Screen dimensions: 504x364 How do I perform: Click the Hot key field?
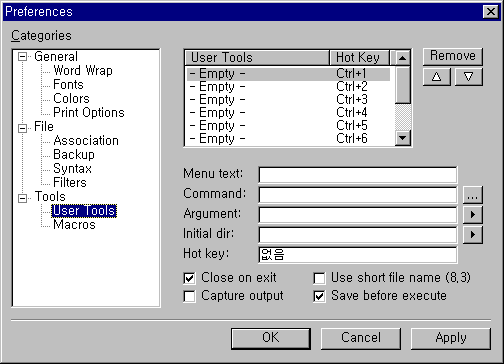358,255
